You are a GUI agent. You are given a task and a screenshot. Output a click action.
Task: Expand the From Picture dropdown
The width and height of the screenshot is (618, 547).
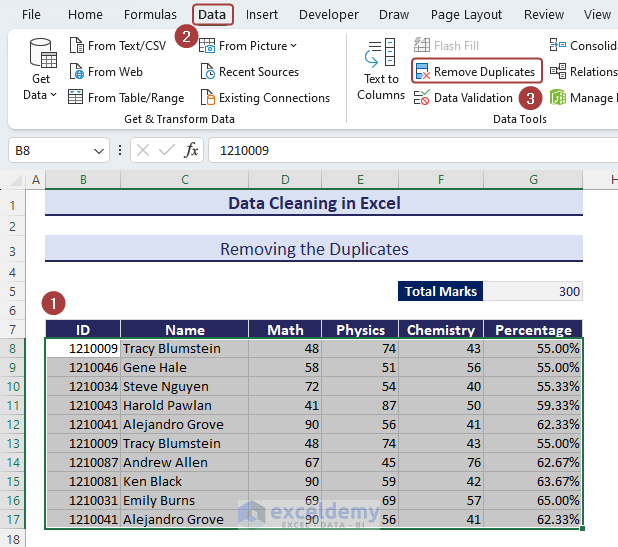[293, 46]
